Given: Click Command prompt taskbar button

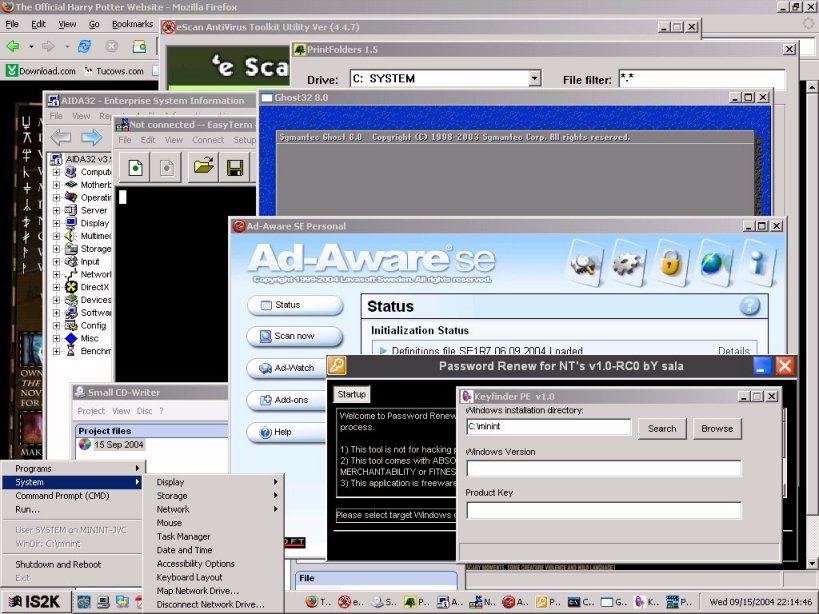Looking at the screenshot, I should pyautogui.click(x=581, y=602).
